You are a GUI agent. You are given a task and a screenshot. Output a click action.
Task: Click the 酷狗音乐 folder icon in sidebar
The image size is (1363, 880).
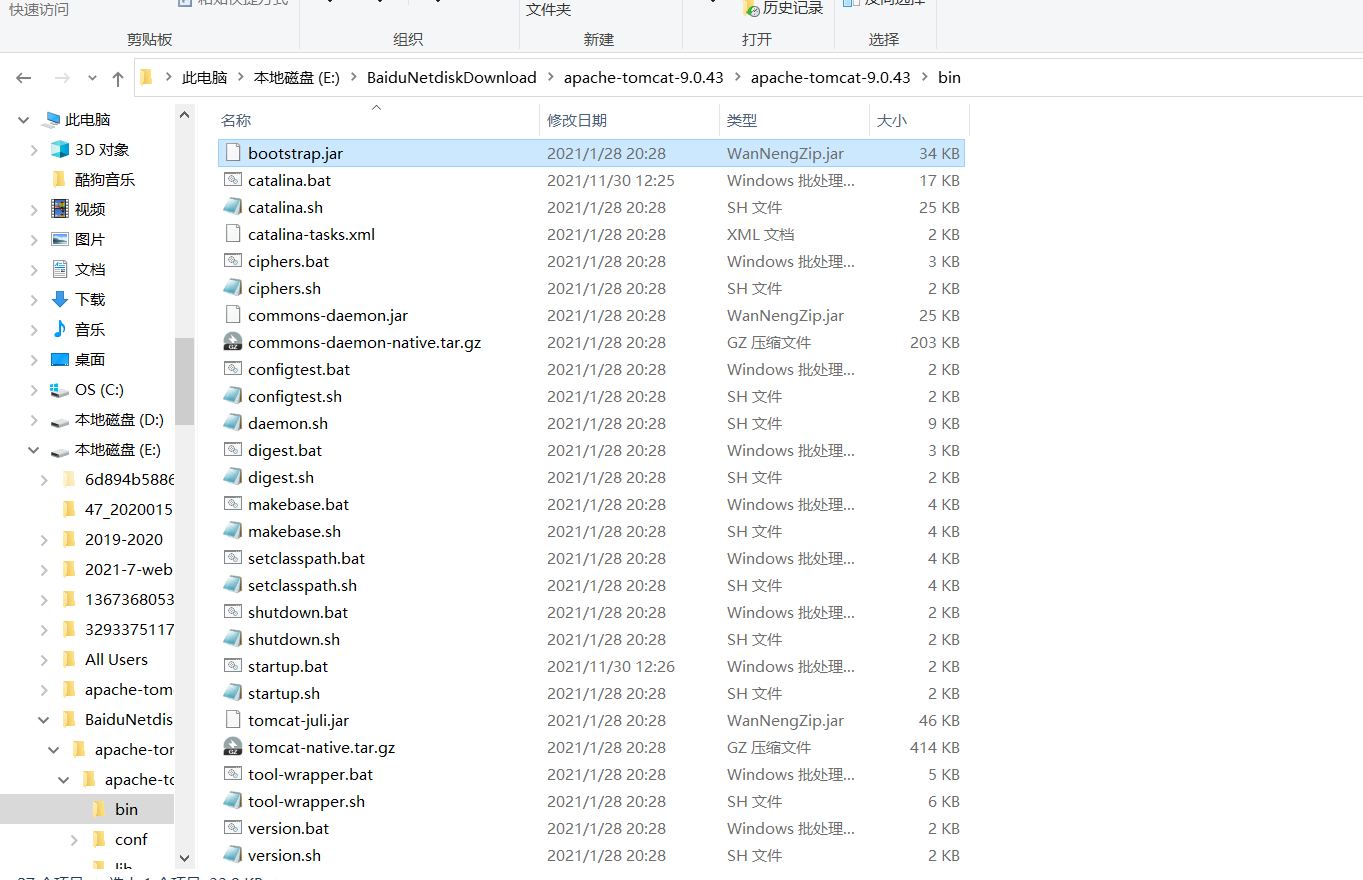[x=60, y=179]
